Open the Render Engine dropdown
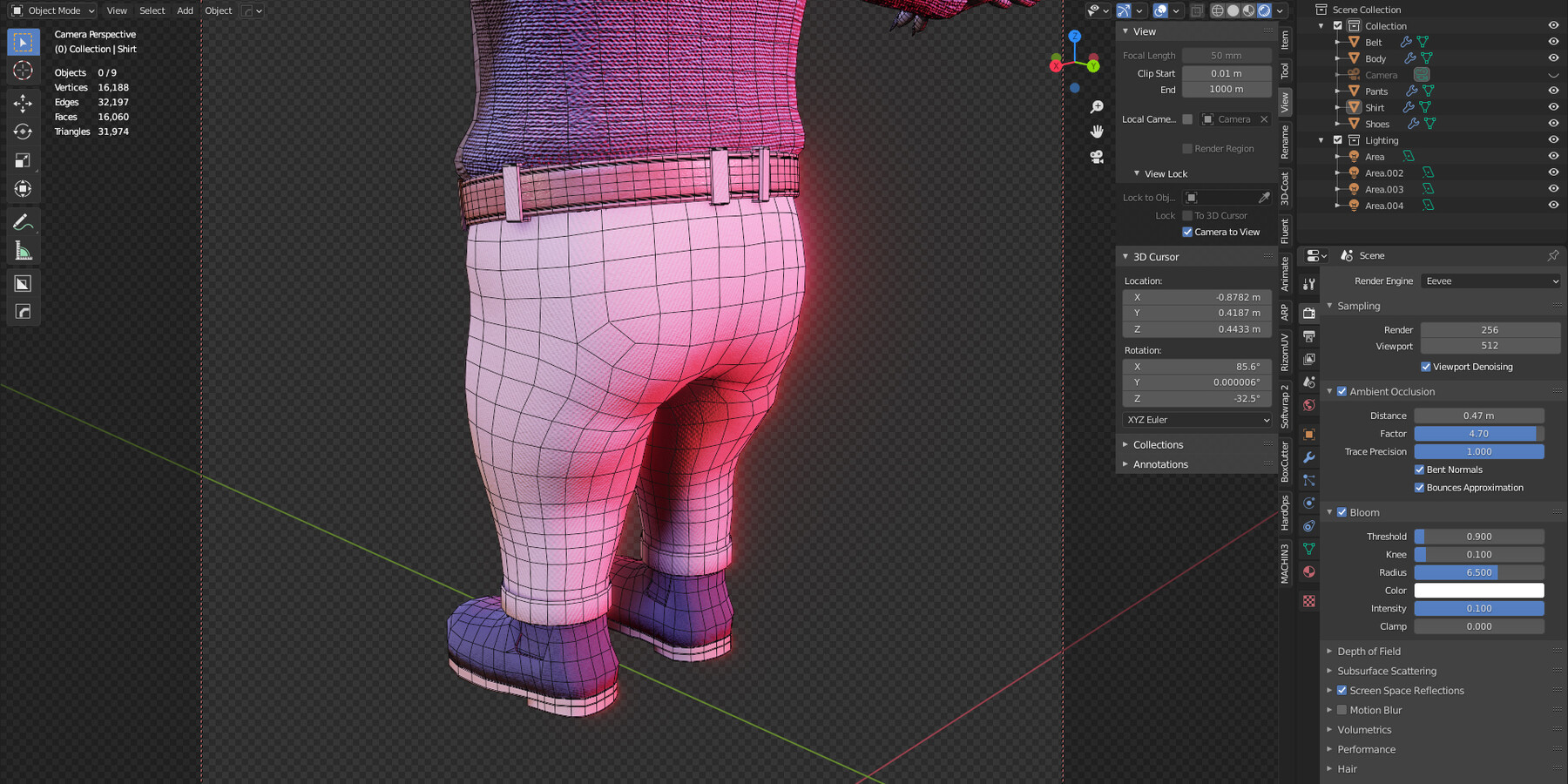Screen dimensions: 1568x784 click(x=1490, y=281)
